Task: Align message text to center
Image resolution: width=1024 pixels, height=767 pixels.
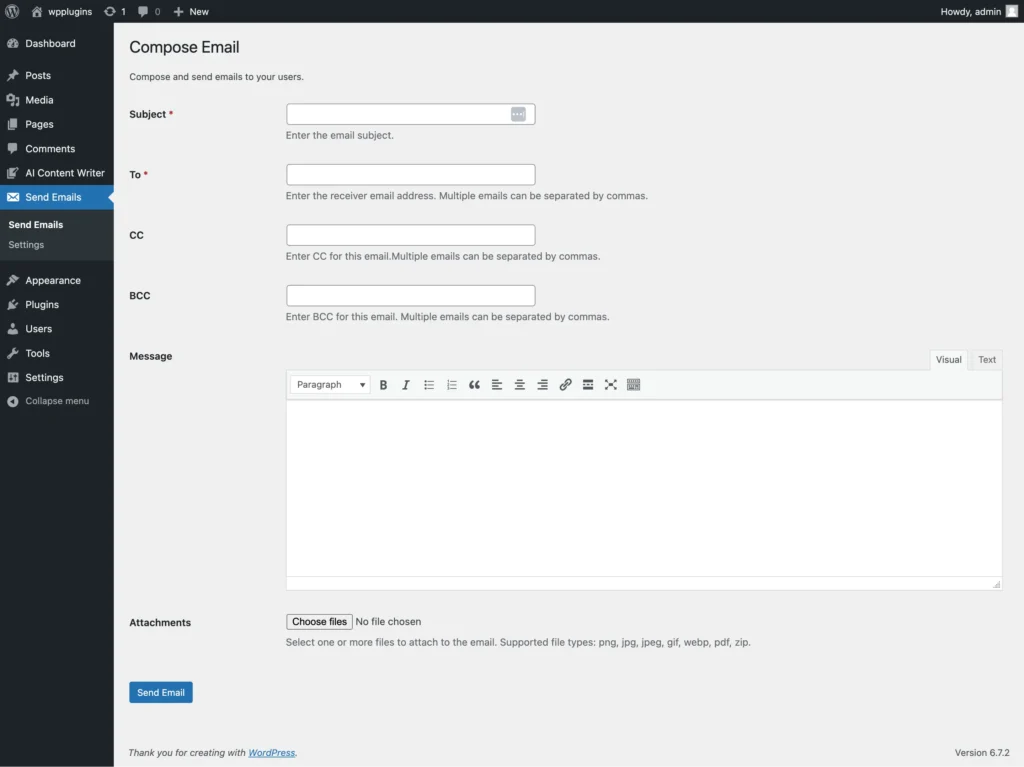Action: [x=519, y=385]
